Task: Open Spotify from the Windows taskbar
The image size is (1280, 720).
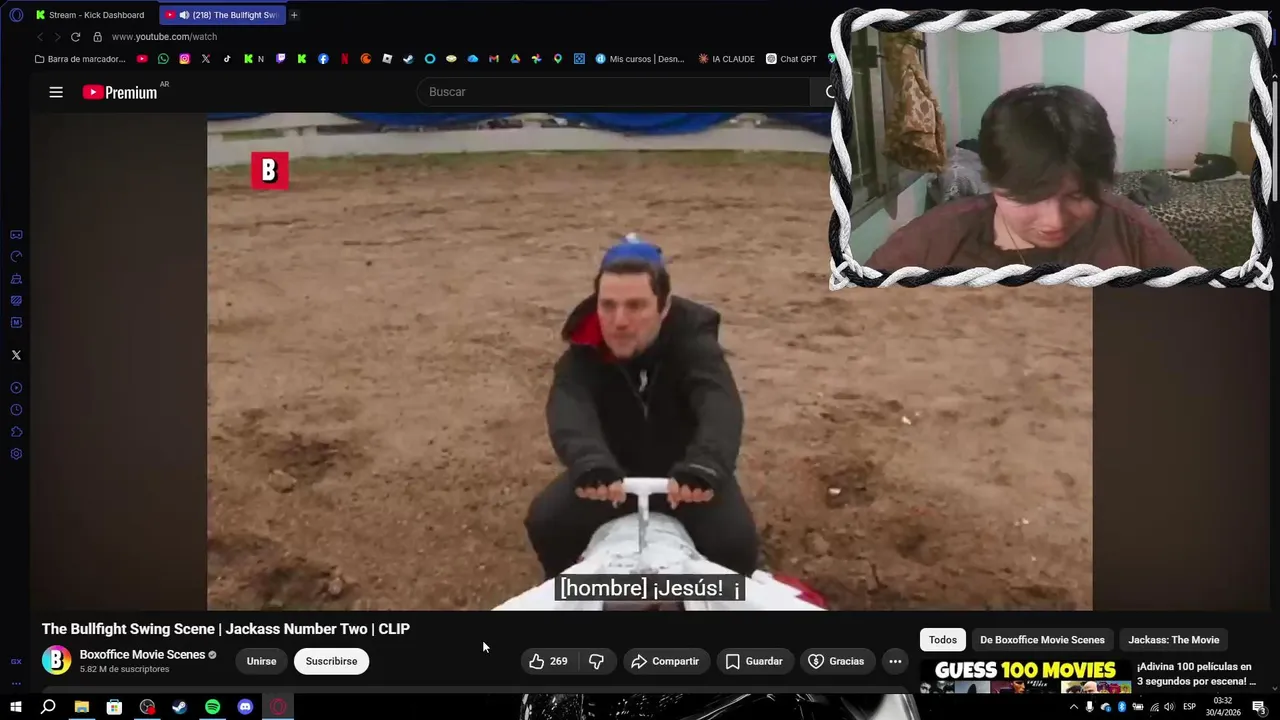Action: (x=212, y=707)
